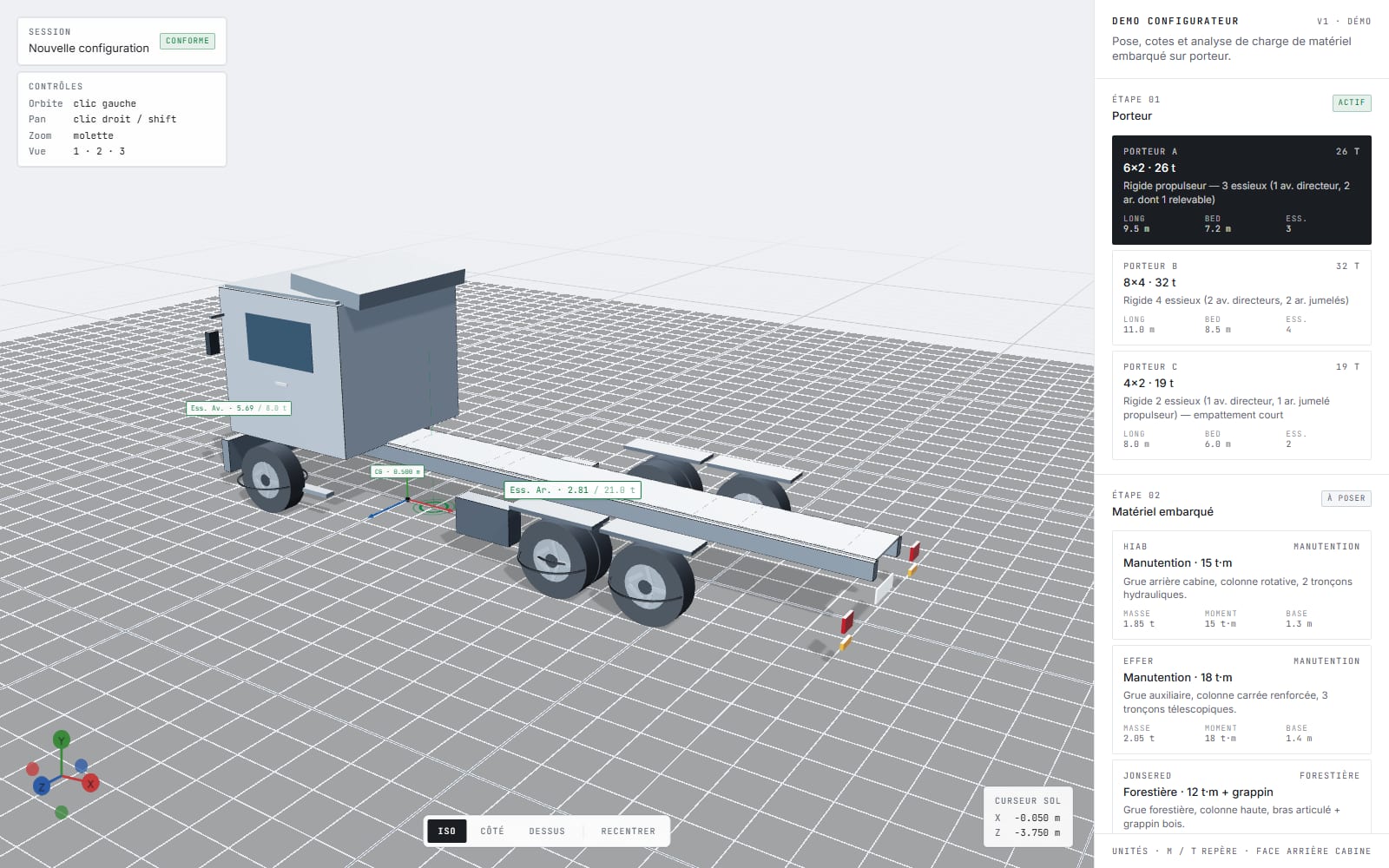The width and height of the screenshot is (1389, 868).
Task: Select EFFER Manutention · 18 t·m crane card
Action: point(1241,700)
